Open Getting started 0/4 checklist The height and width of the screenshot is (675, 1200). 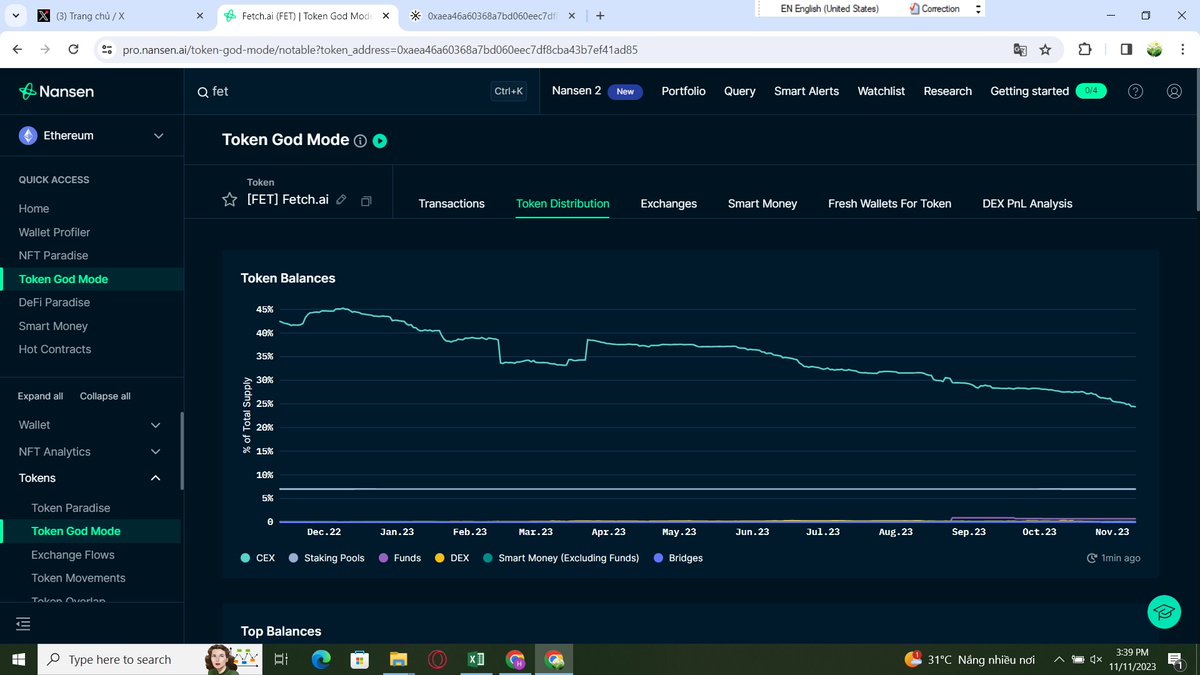coord(1048,91)
